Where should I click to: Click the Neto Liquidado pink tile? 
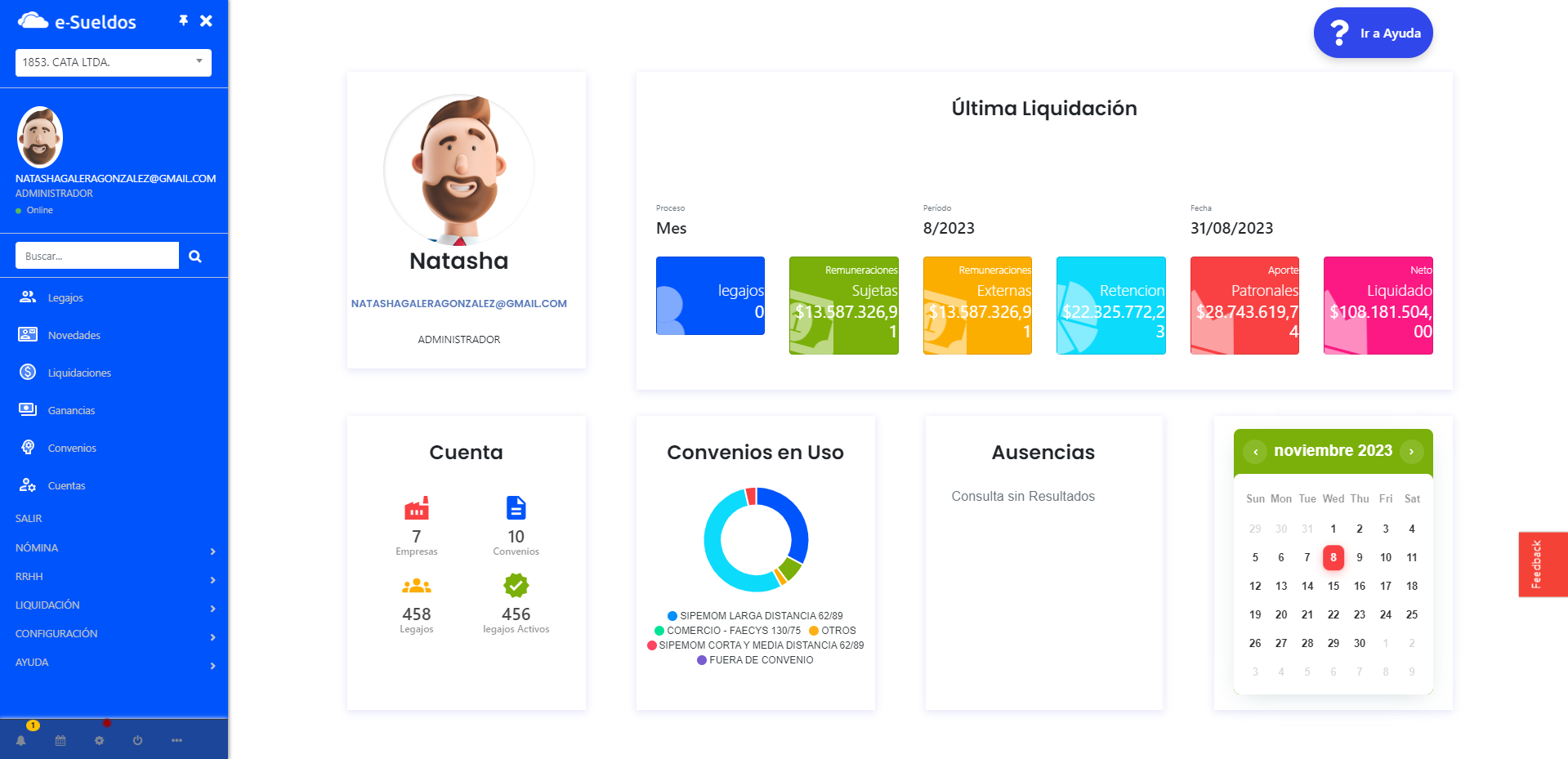tap(1378, 306)
